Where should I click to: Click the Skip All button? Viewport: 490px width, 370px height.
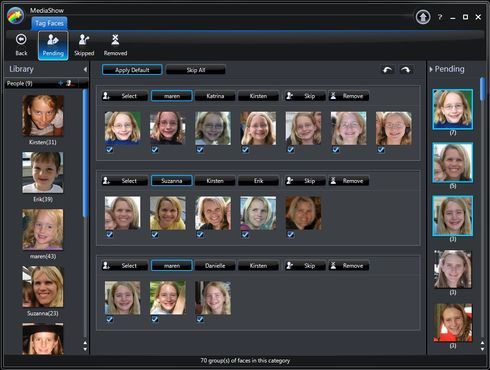pos(196,70)
